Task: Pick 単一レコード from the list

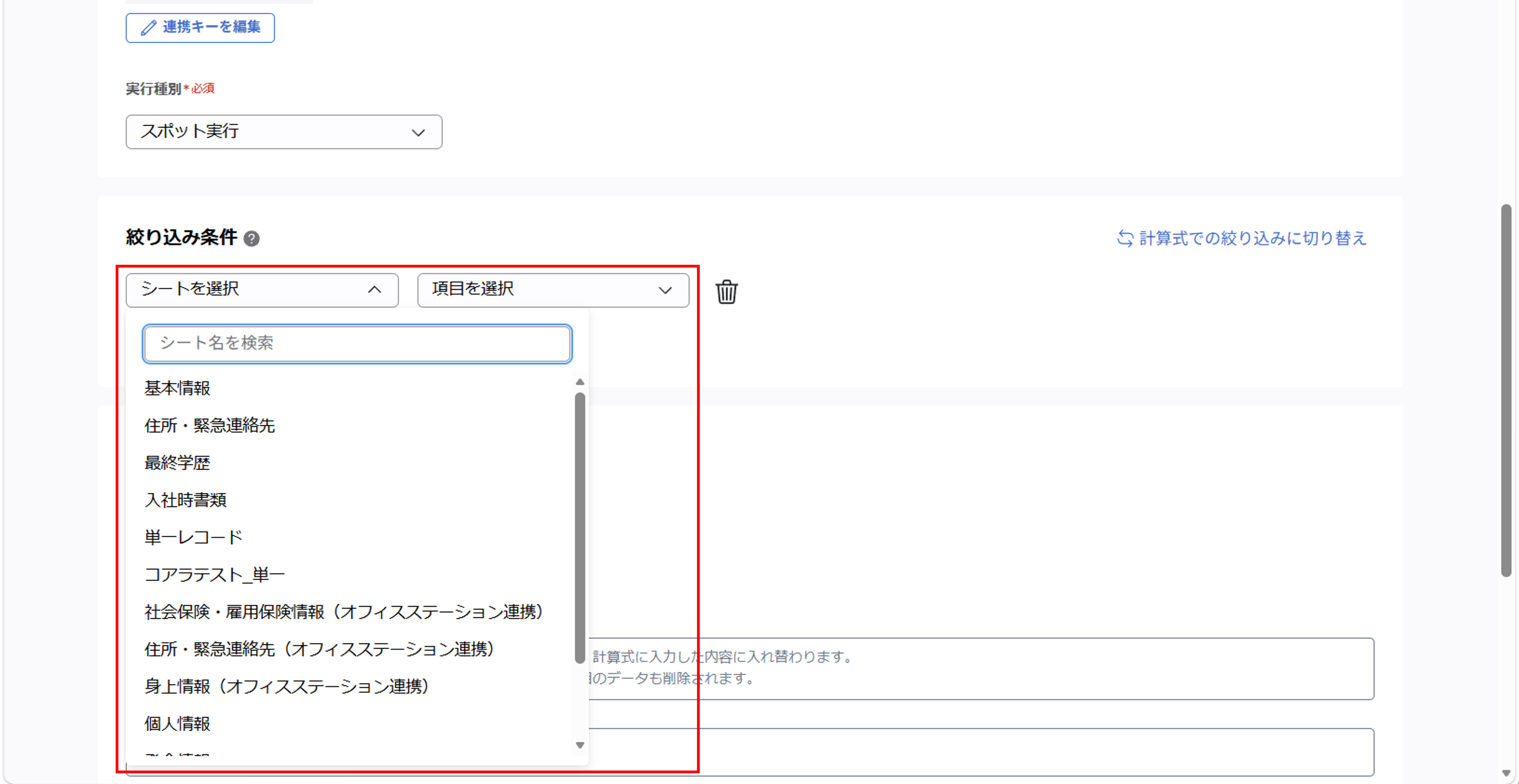Action: click(x=193, y=537)
